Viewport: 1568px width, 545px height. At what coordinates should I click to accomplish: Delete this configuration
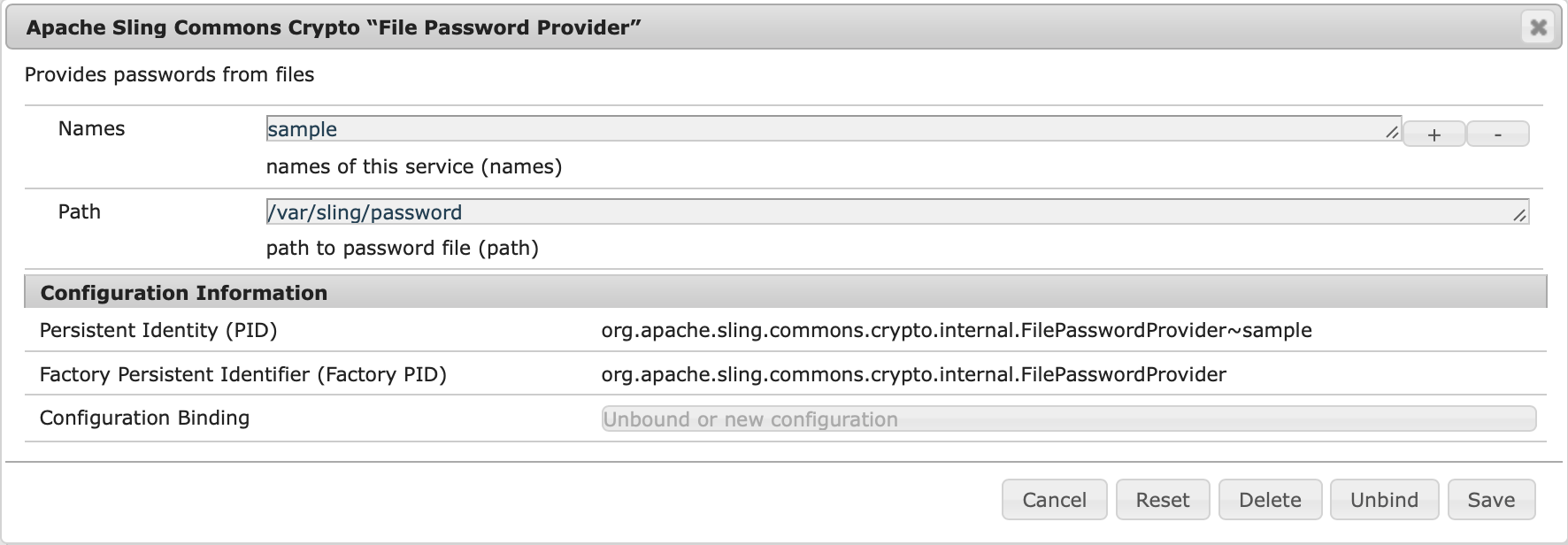1269,500
